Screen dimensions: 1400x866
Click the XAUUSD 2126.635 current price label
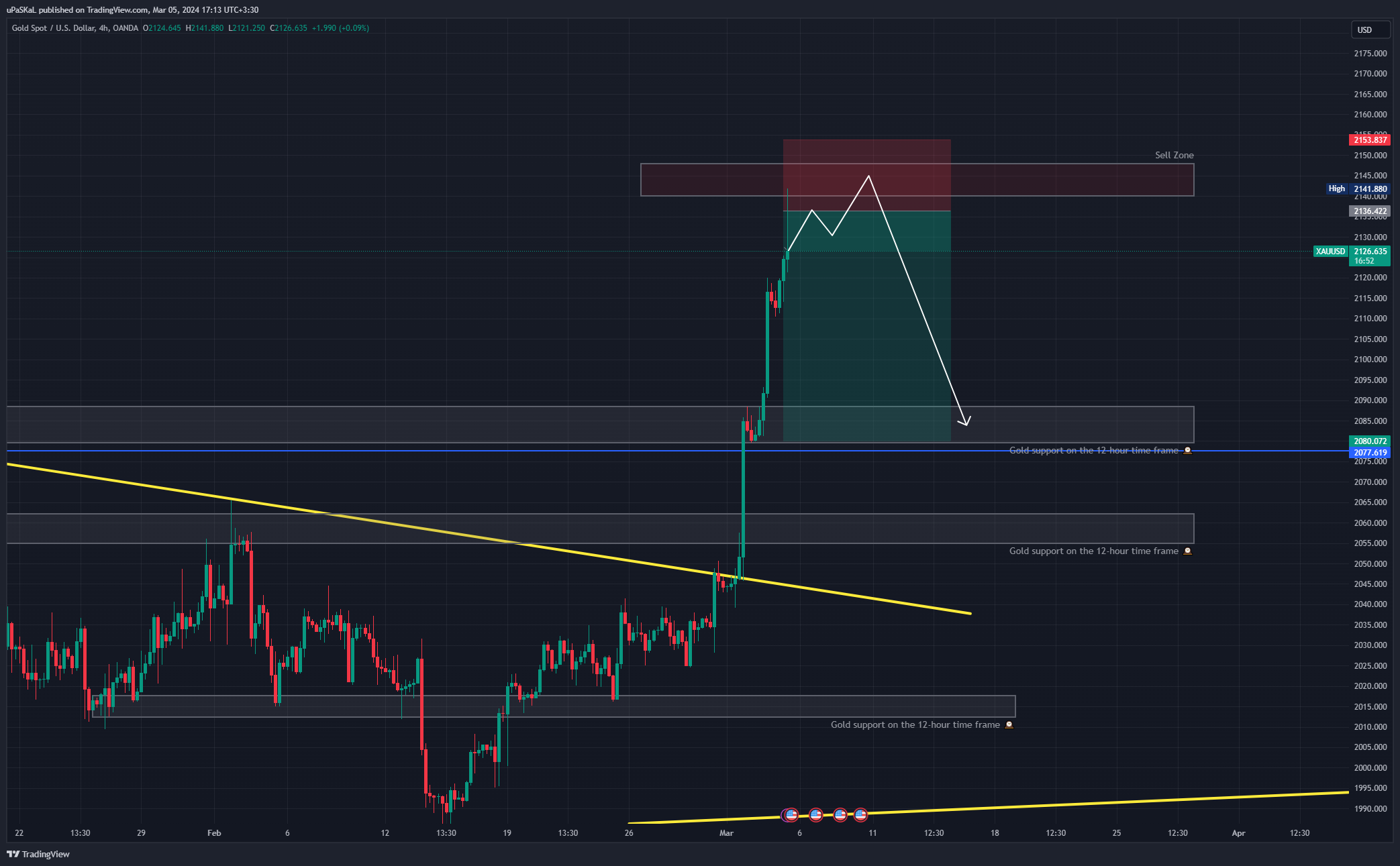(x=1351, y=252)
